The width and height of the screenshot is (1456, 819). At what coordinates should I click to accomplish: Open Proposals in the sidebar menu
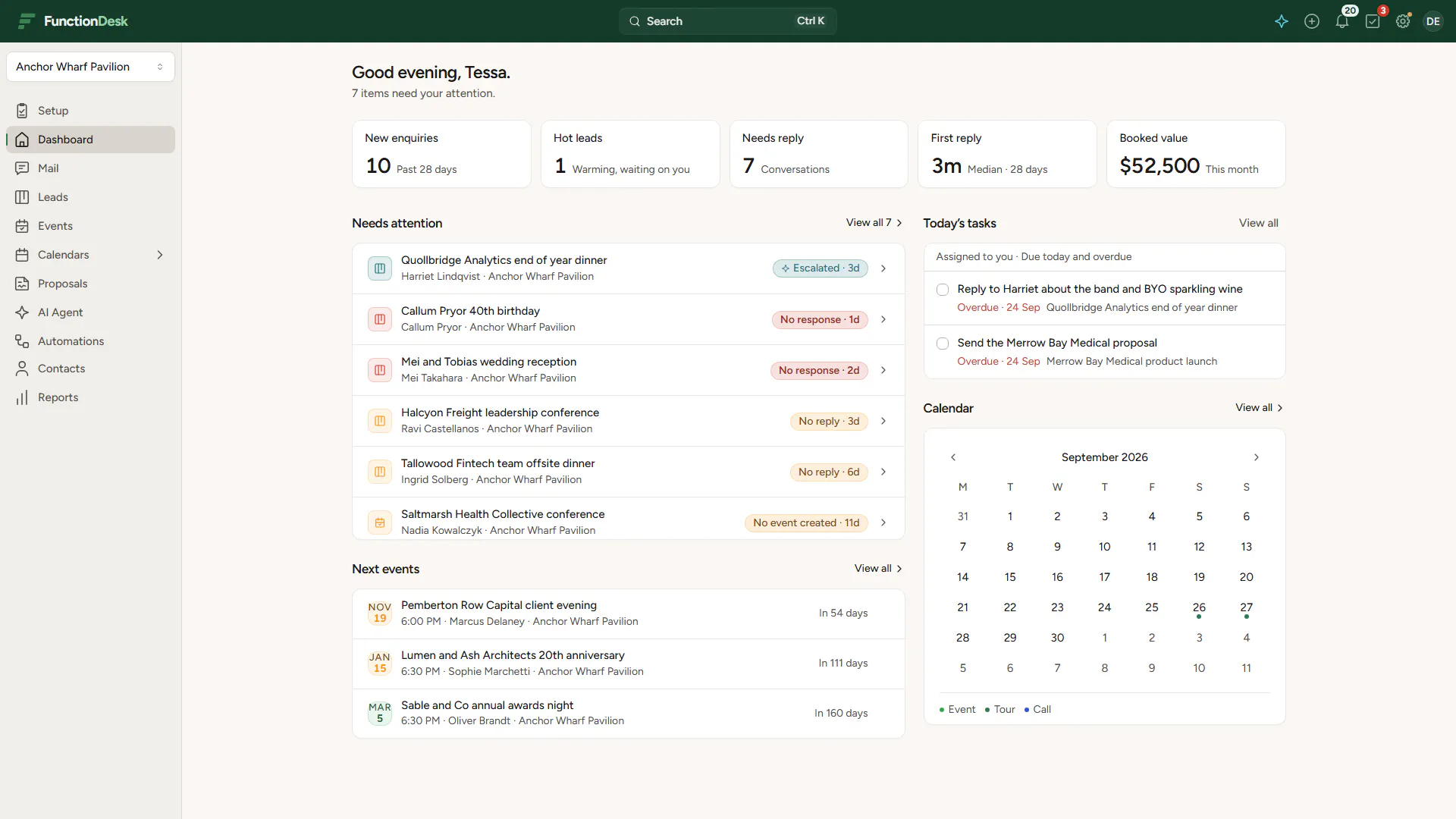pos(90,284)
